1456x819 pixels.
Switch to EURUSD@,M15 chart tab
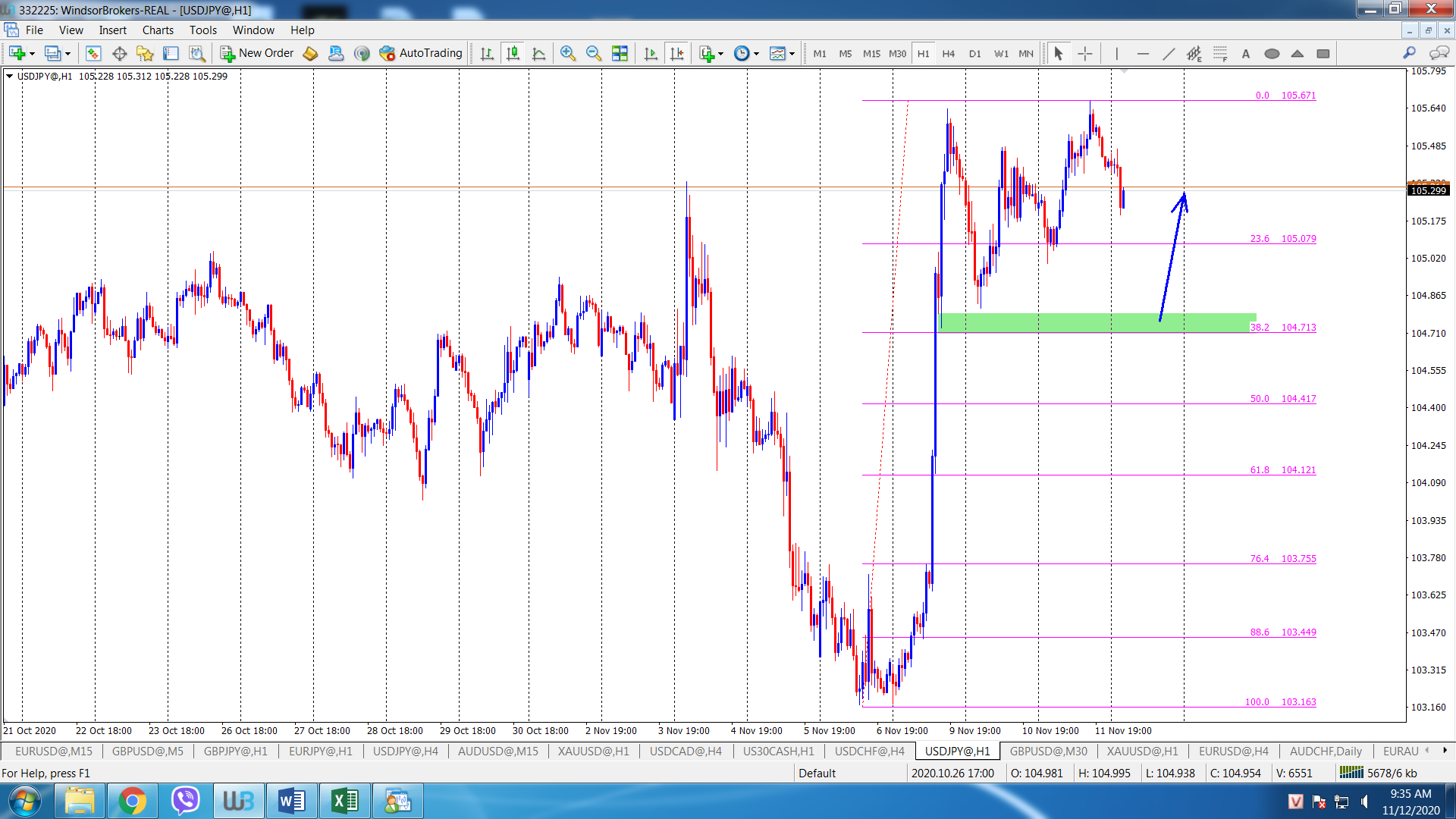pos(54,751)
